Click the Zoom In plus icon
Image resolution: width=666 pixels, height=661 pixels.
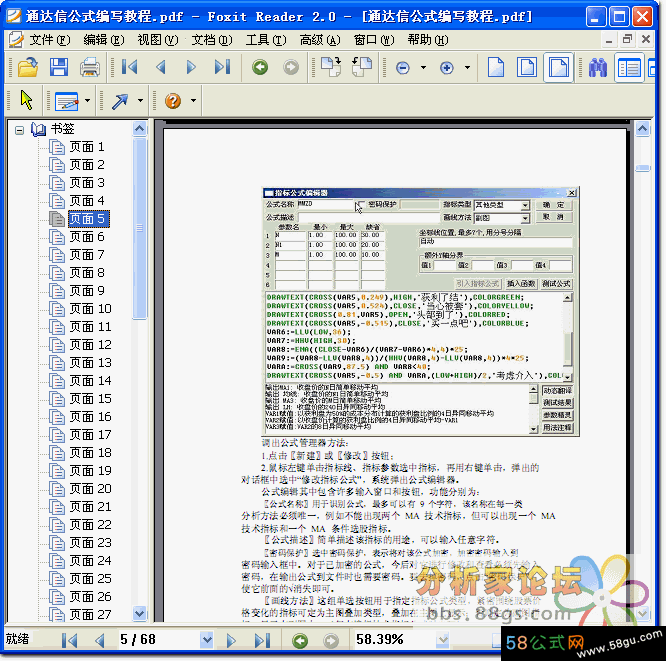pyautogui.click(x=446, y=68)
